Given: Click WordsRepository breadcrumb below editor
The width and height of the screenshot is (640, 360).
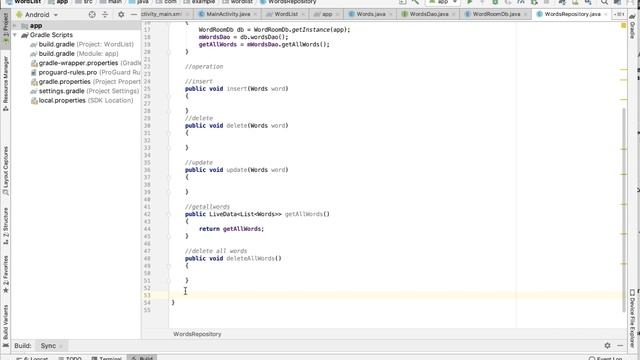Looking at the screenshot, I should [x=197, y=334].
